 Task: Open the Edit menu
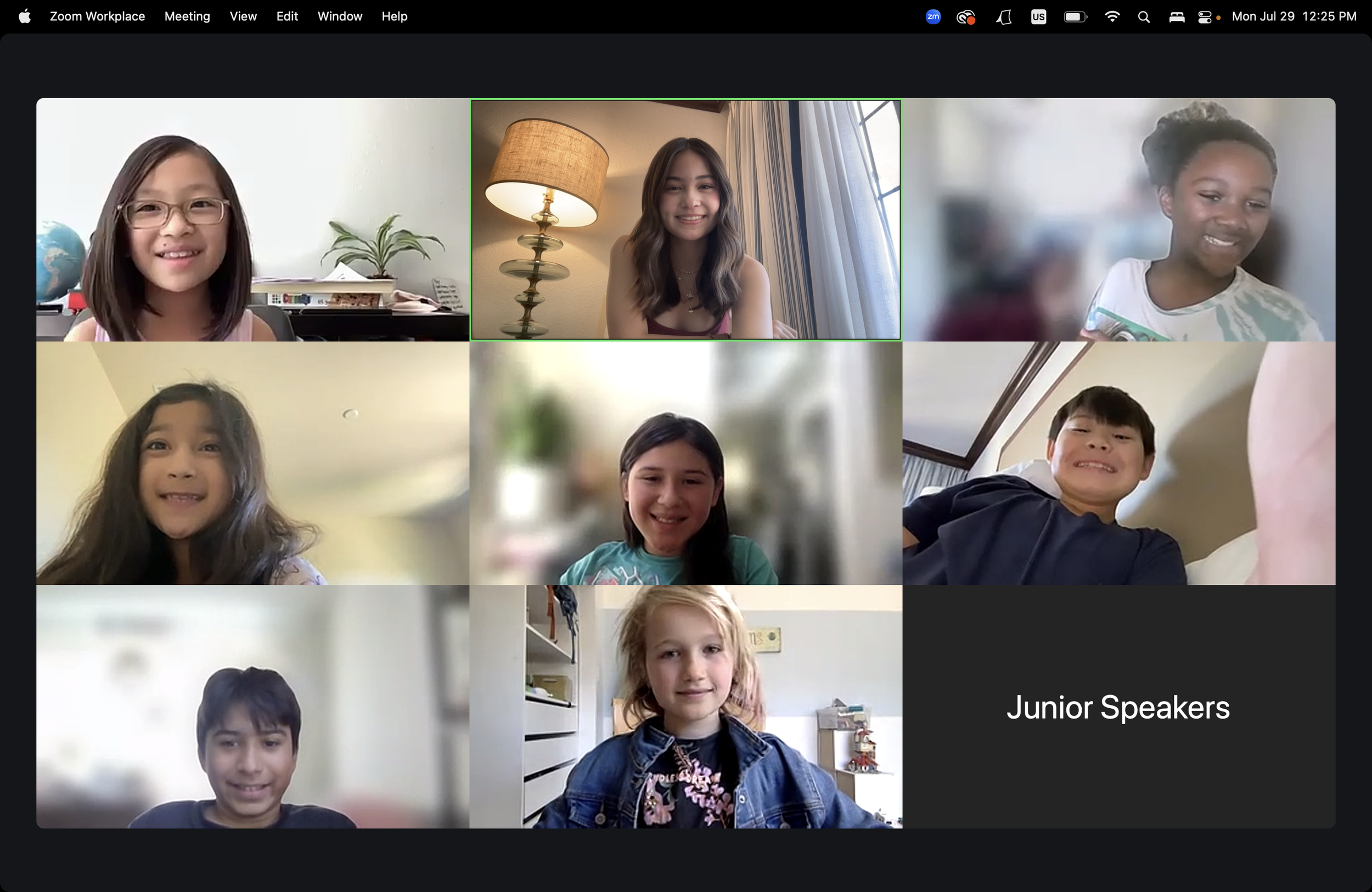pos(286,16)
